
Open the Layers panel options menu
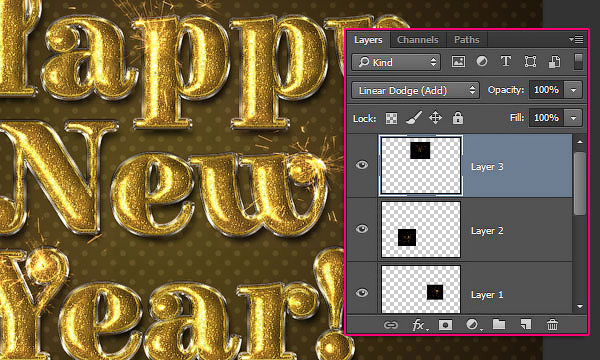tap(576, 39)
